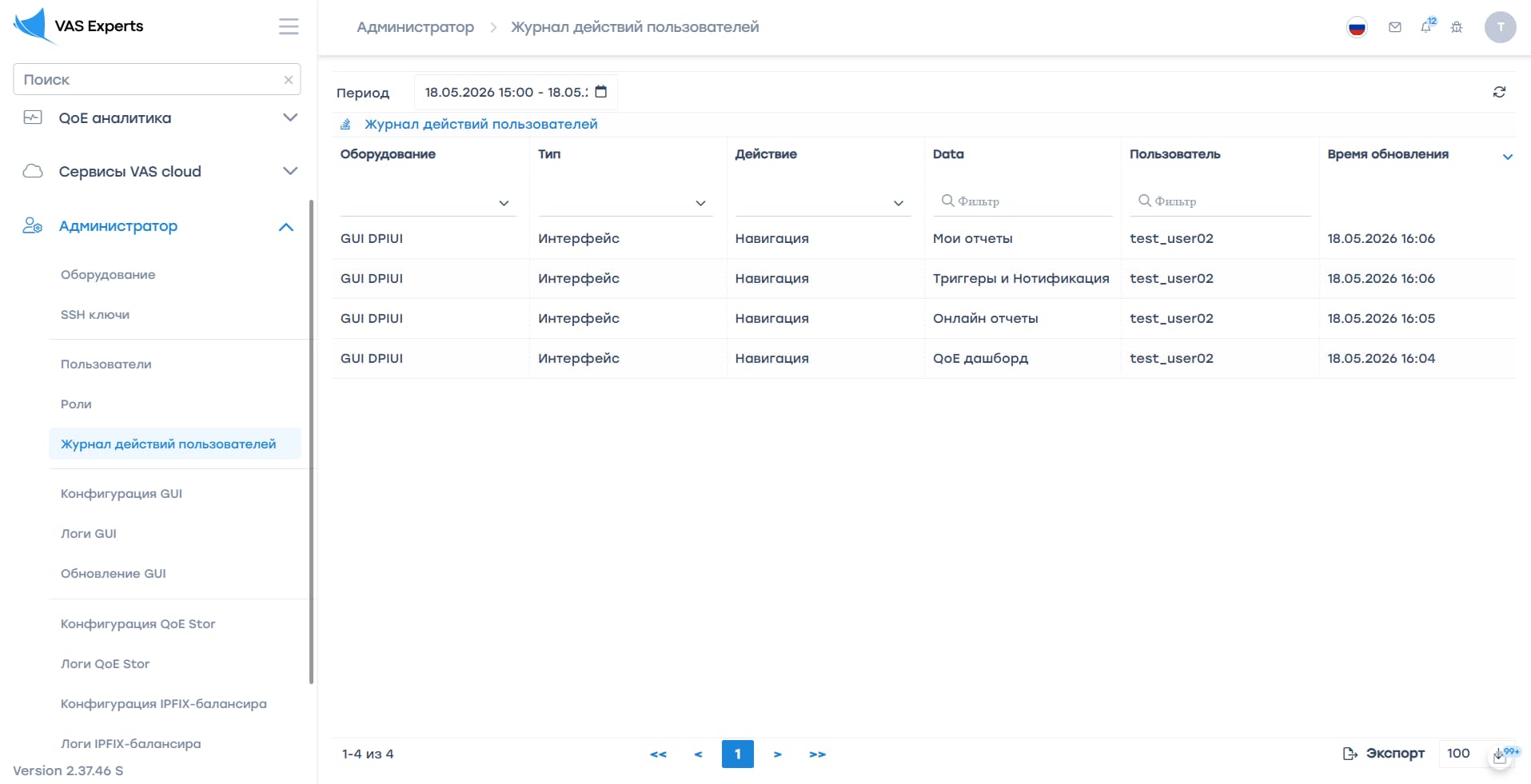Click the QoE аналитика chart icon

point(33,117)
